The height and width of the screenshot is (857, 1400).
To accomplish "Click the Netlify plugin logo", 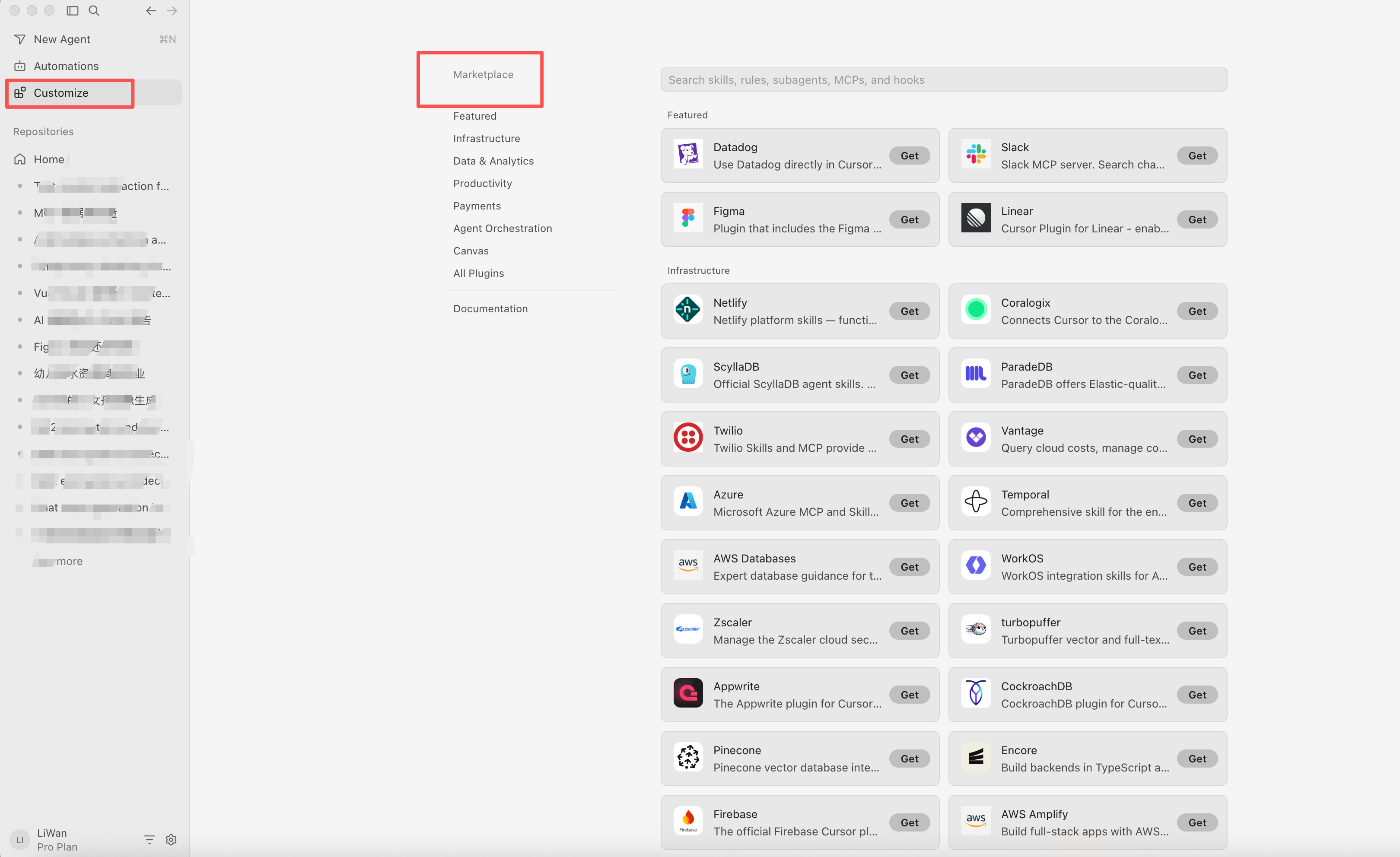I will click(x=688, y=311).
